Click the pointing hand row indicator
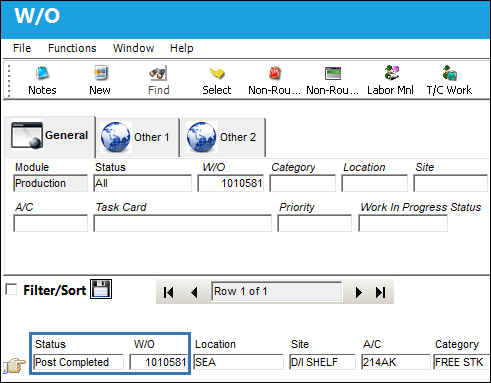The width and height of the screenshot is (491, 383). pos(14,365)
